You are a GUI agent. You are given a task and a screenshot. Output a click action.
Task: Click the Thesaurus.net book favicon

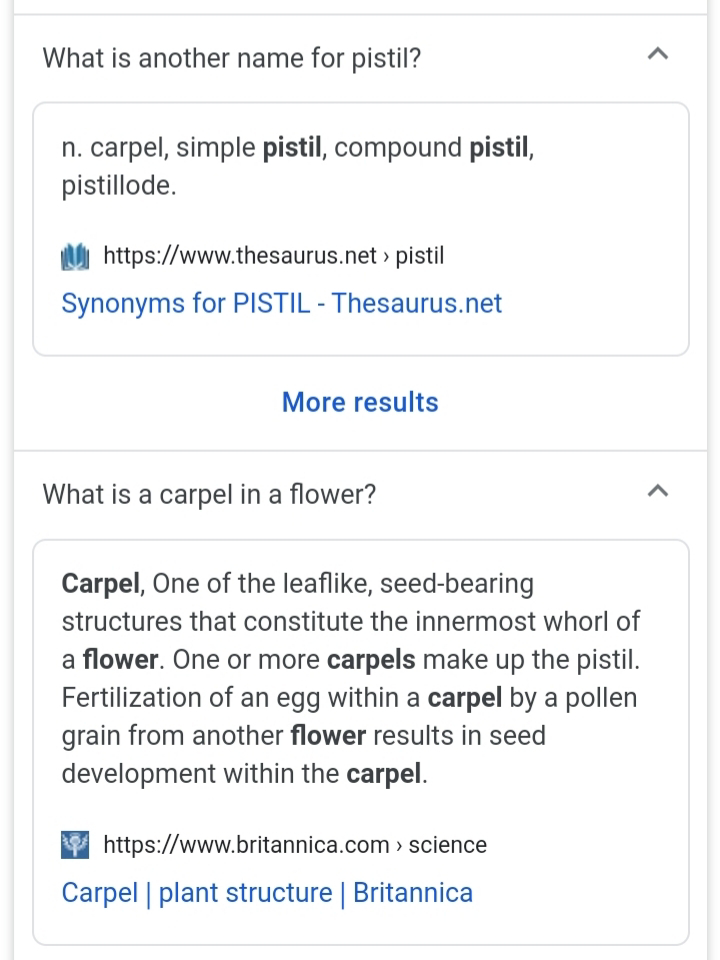point(76,256)
